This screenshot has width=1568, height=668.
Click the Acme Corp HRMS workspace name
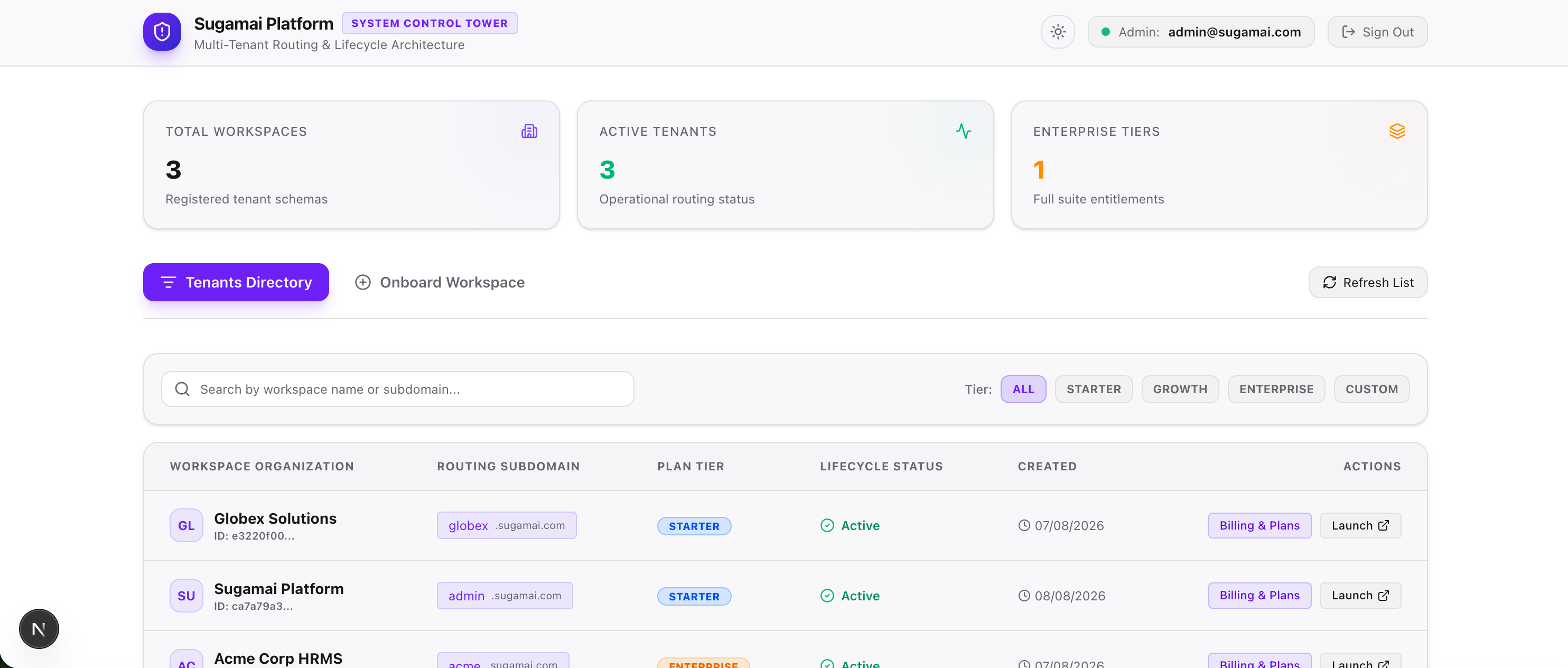278,658
